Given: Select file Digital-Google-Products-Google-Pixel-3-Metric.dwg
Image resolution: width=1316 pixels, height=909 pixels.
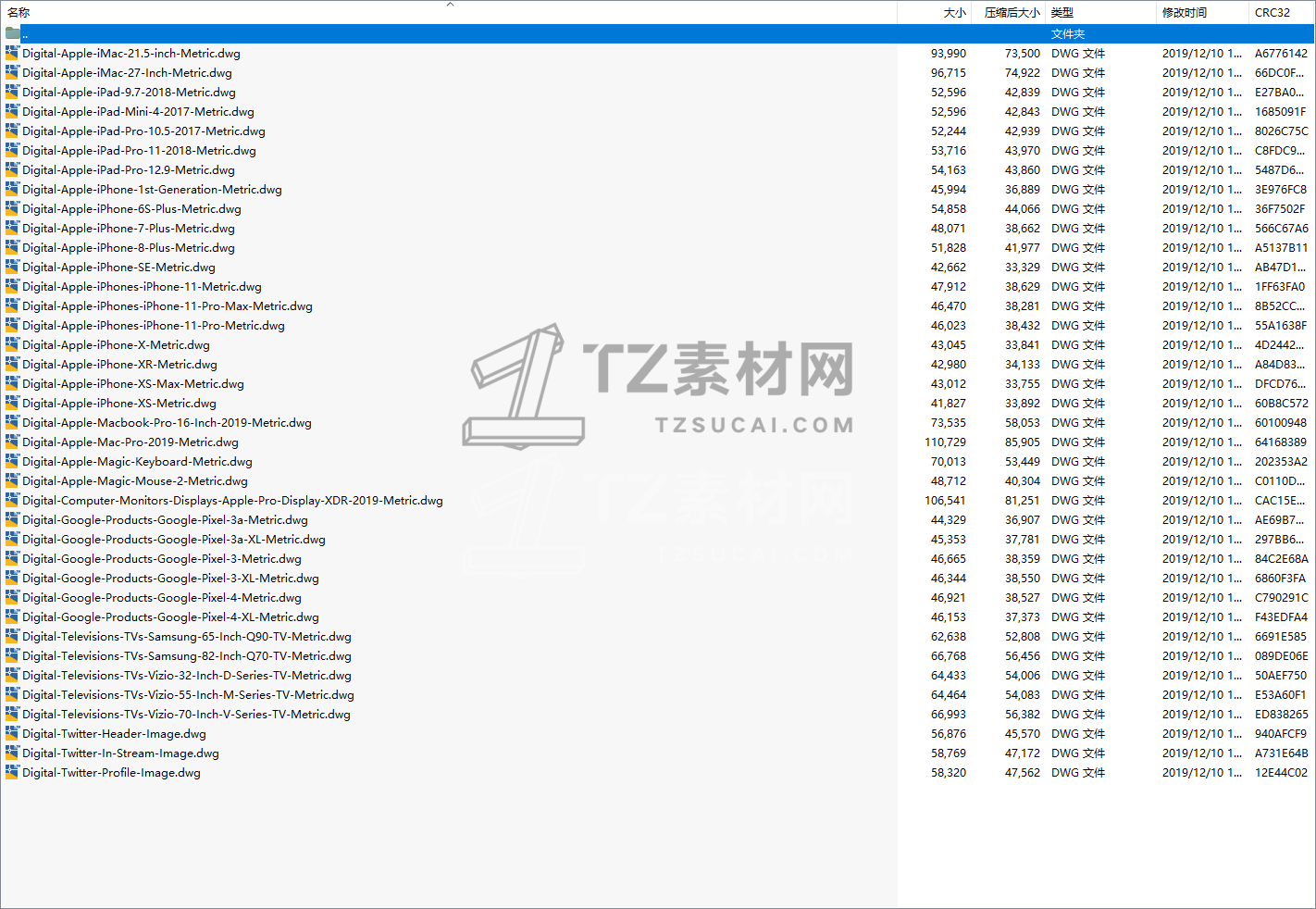Looking at the screenshot, I should (x=162, y=559).
